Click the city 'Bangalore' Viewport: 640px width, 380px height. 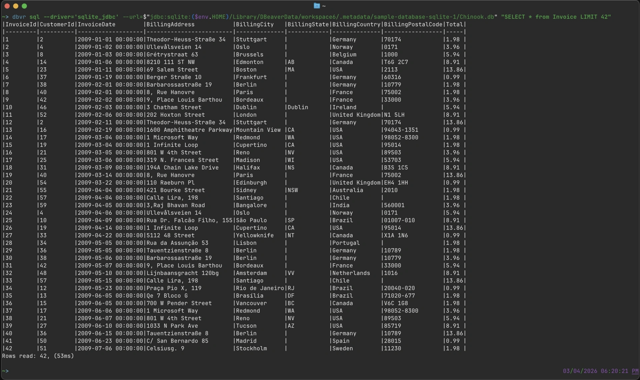point(251,206)
